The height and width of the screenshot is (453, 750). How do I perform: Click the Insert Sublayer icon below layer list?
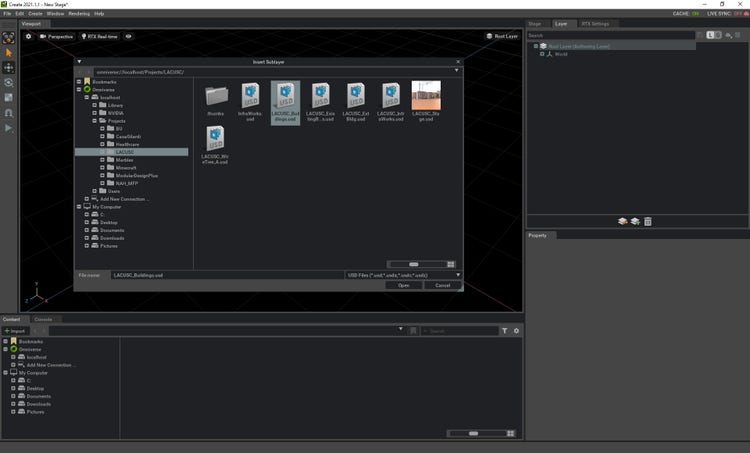622,221
